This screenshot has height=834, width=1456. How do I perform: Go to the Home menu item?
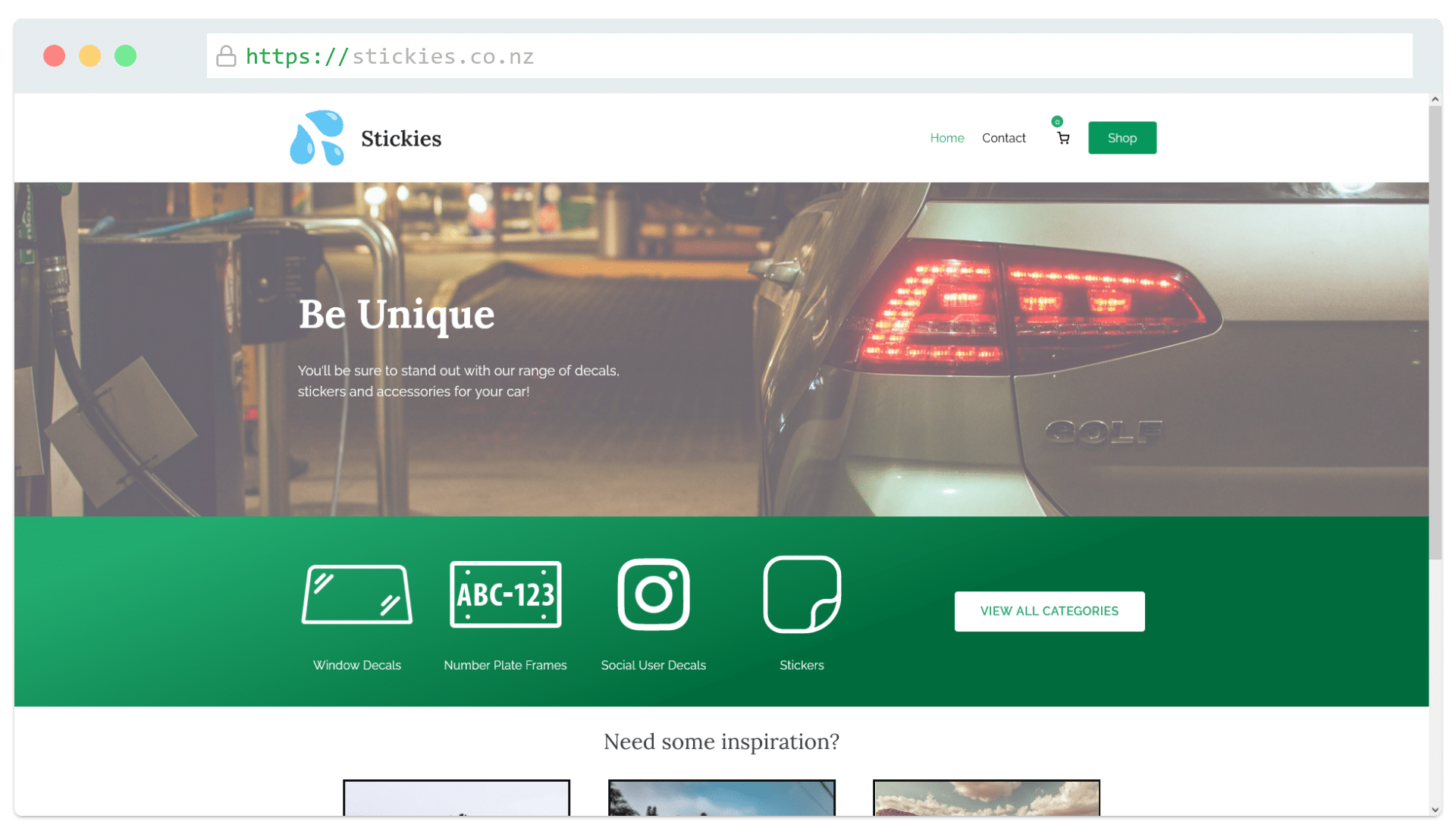[x=947, y=138]
